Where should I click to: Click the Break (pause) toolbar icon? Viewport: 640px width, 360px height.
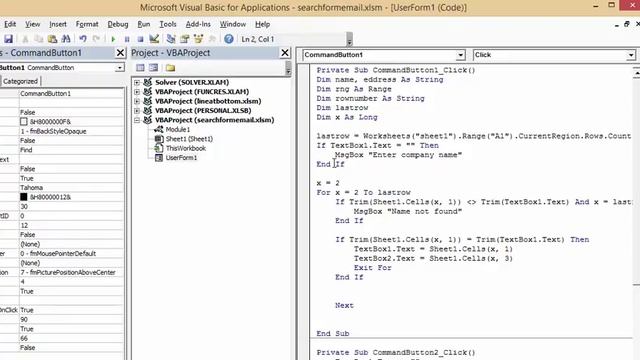[x=127, y=39]
